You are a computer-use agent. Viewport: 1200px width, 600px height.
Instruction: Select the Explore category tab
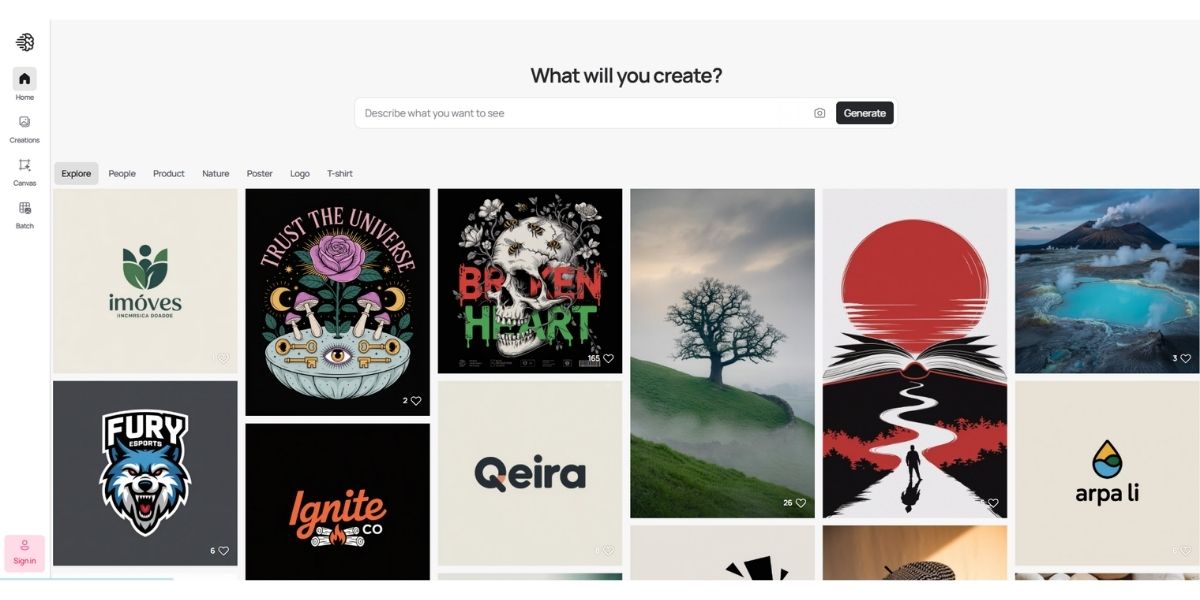click(x=76, y=174)
